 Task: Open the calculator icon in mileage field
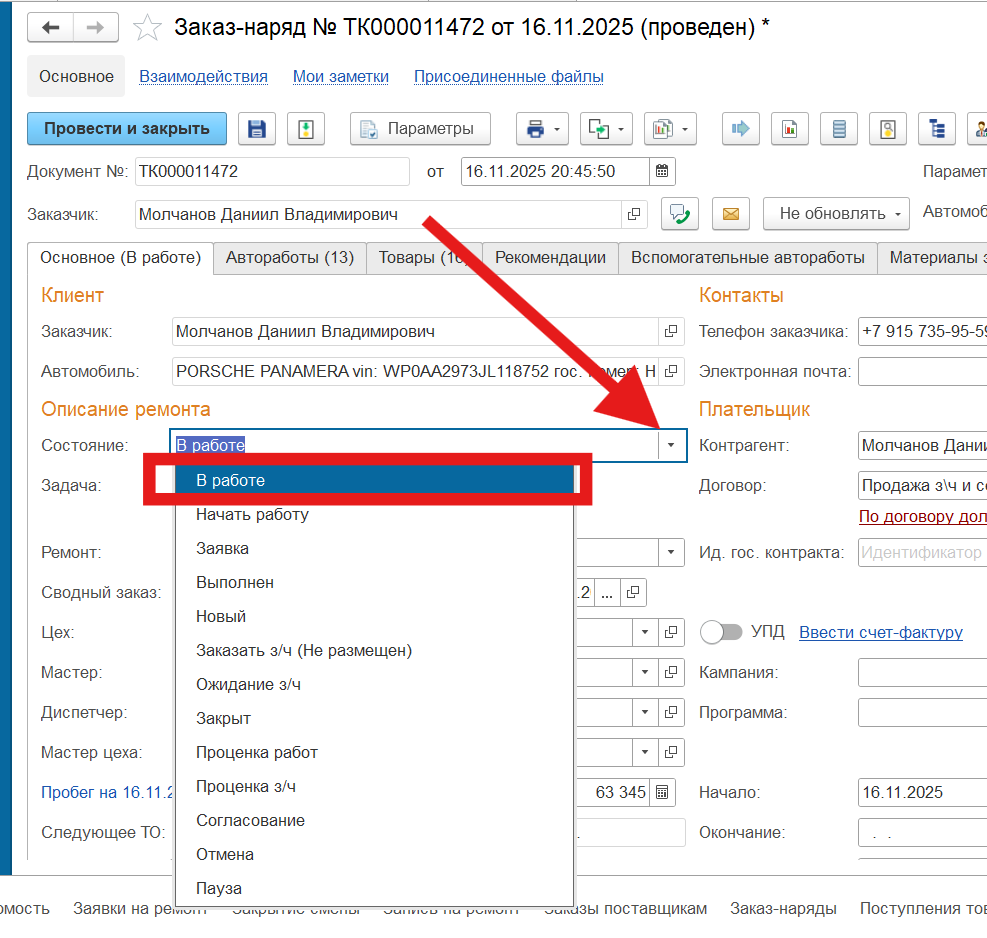click(662, 792)
